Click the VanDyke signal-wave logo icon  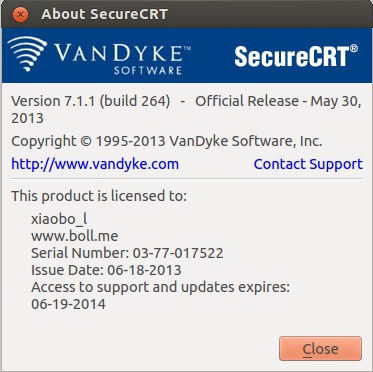click(x=27, y=54)
